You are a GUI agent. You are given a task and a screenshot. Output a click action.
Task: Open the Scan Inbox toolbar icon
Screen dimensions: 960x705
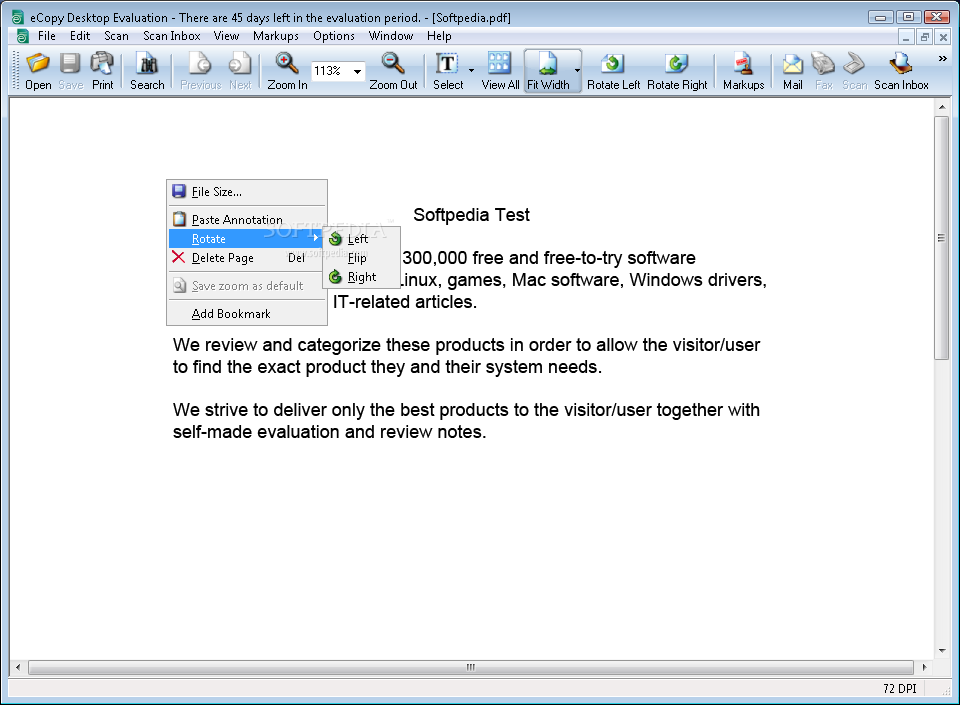901,71
